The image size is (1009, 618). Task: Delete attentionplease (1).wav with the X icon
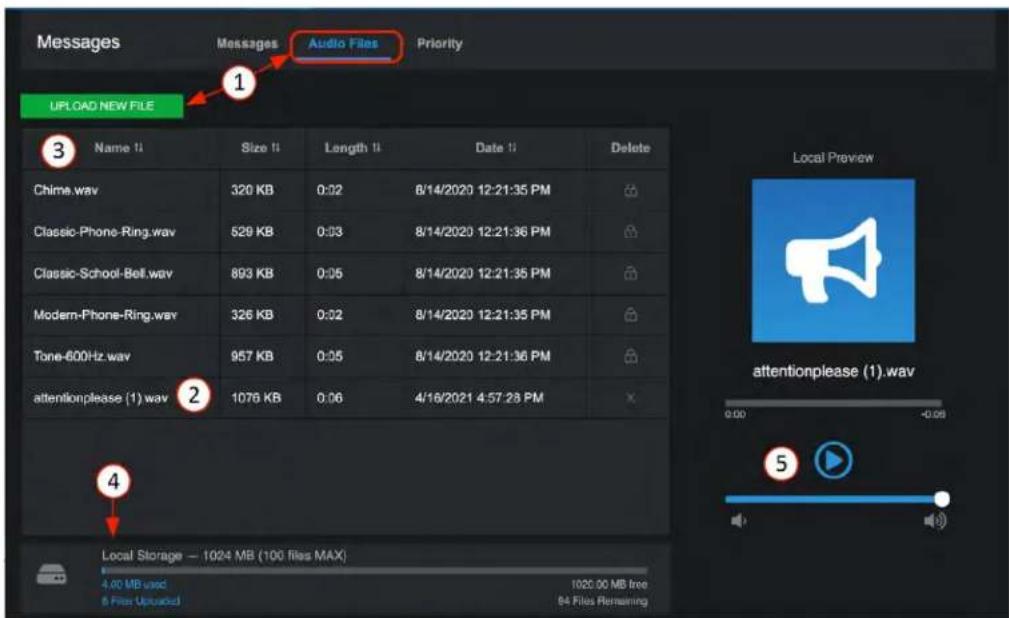(631, 398)
